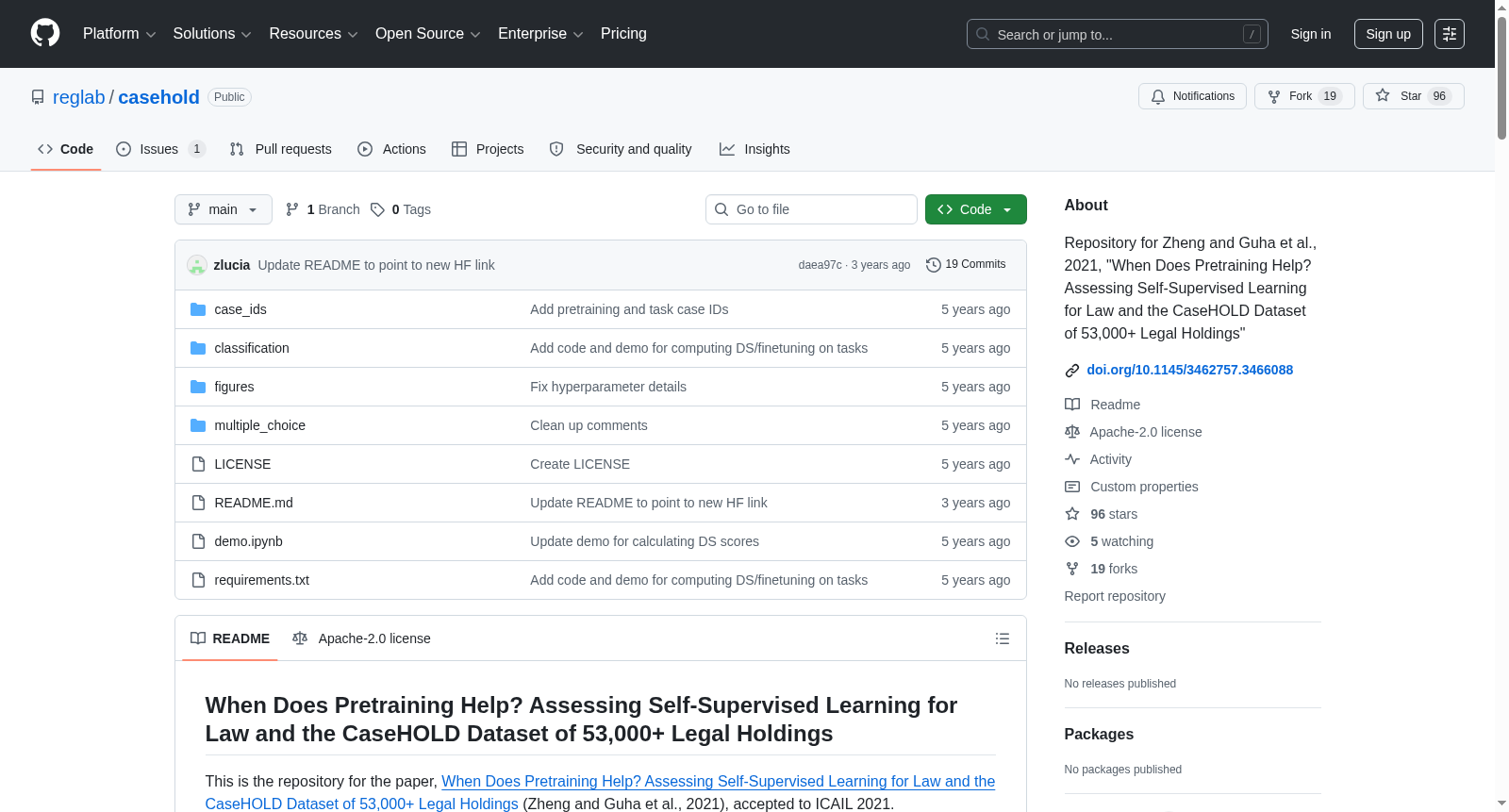This screenshot has height=812, width=1509.
Task: Click the multiple_choice folder icon
Action: point(198,425)
